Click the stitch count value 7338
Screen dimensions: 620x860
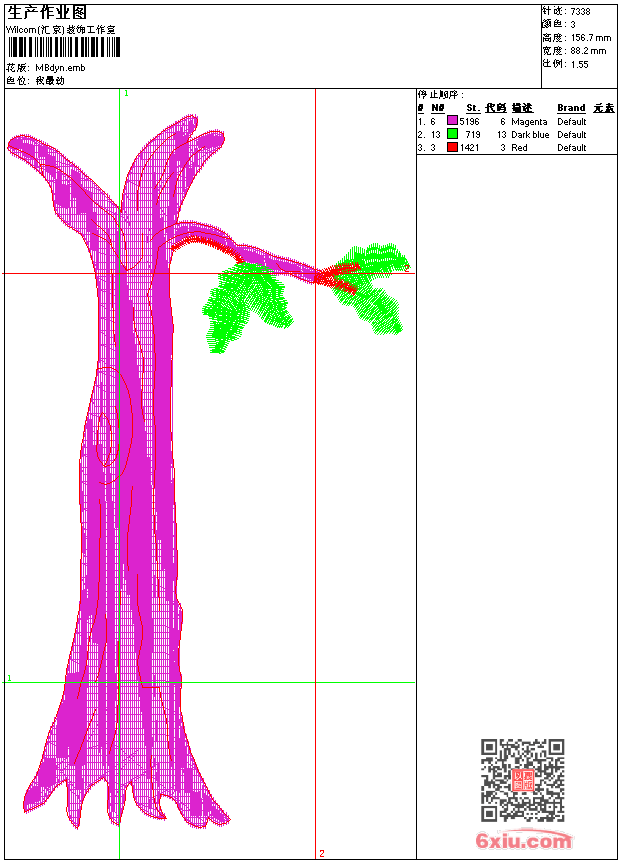580,11
